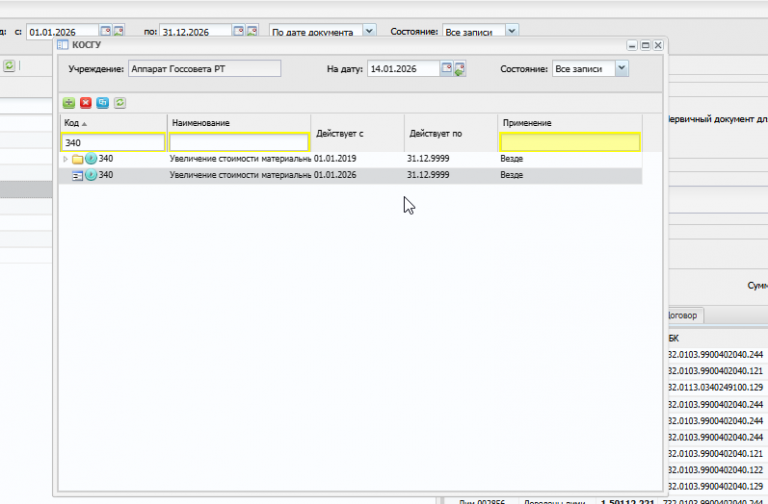Click 31.12.9999 in the 2019 row
The height and width of the screenshot is (504, 768).
click(x=428, y=159)
